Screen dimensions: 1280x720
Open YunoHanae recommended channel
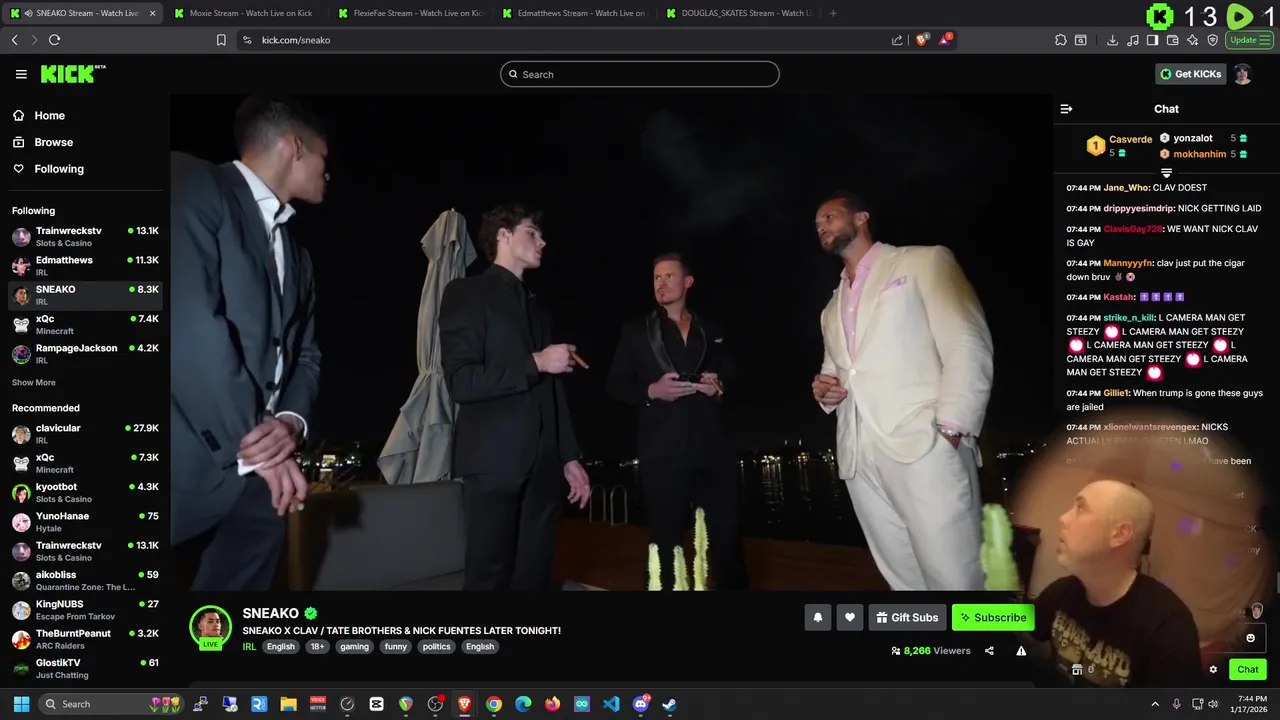[x=85, y=522]
